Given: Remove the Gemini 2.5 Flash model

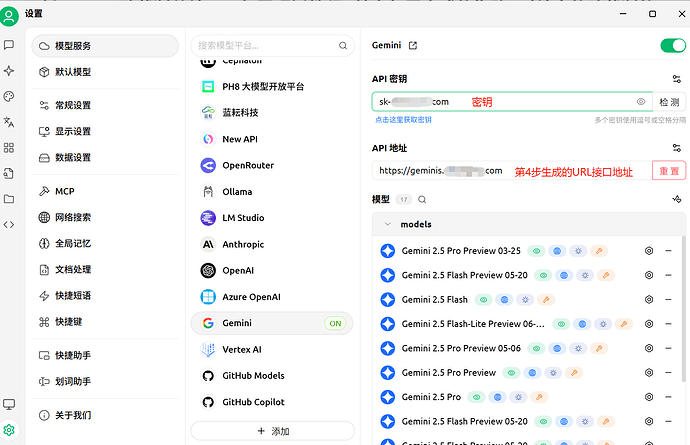Looking at the screenshot, I should coord(668,299).
